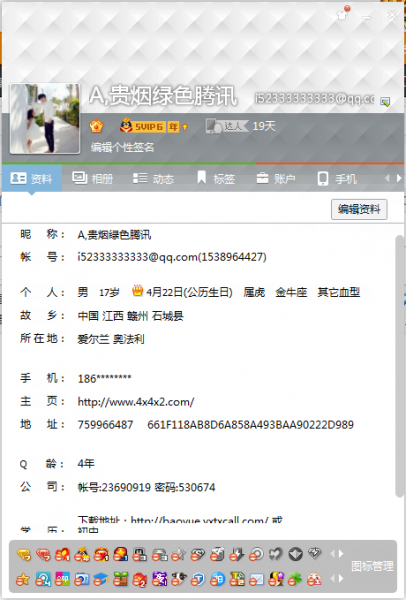Open the 账户 account tab
Screen dimensions: 406x600
[276, 178]
